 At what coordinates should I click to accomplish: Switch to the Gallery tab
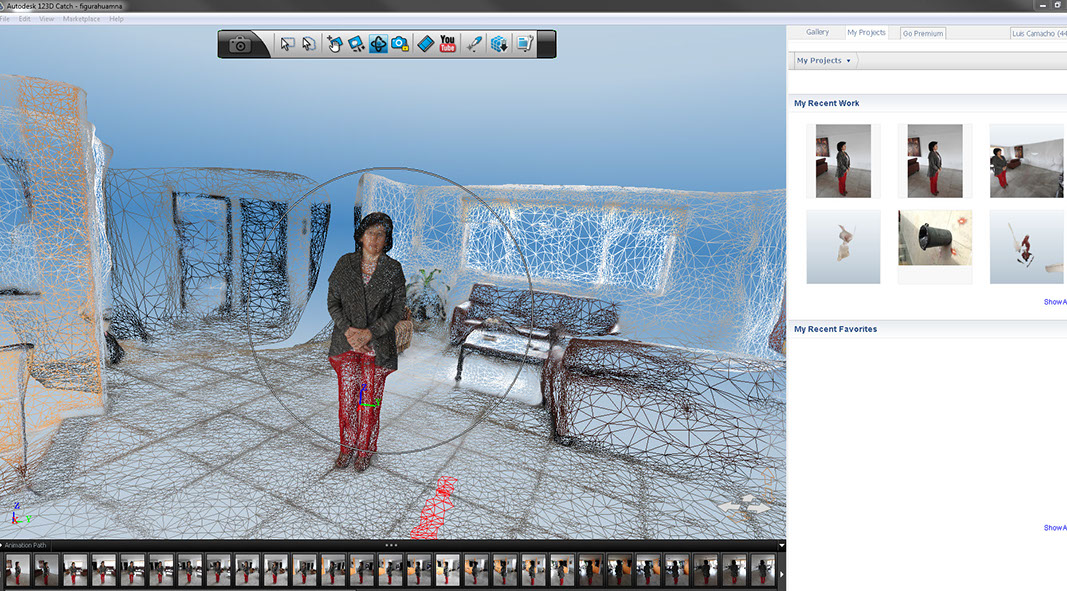tap(817, 32)
